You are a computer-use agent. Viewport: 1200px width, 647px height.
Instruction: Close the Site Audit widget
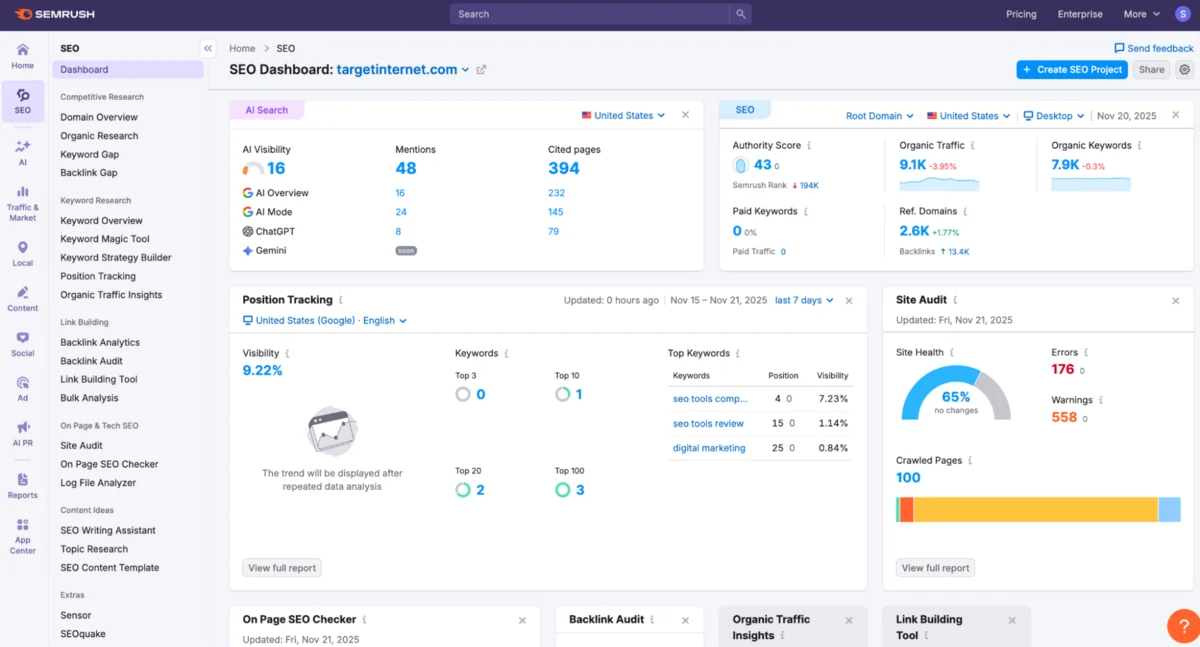pos(1176,300)
